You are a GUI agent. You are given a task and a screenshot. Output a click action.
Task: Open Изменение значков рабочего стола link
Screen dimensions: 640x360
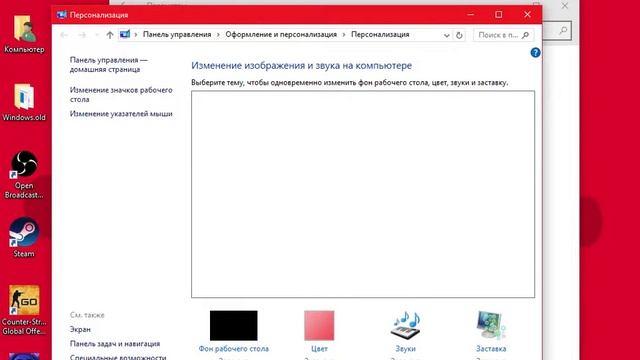(121, 94)
